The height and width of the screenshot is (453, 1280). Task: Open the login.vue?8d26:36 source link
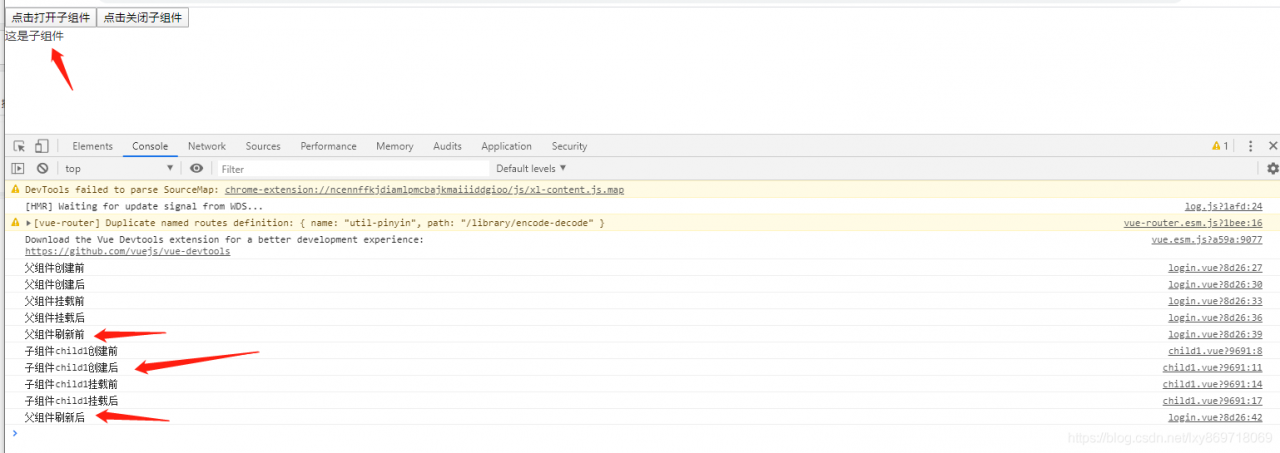pos(1215,317)
